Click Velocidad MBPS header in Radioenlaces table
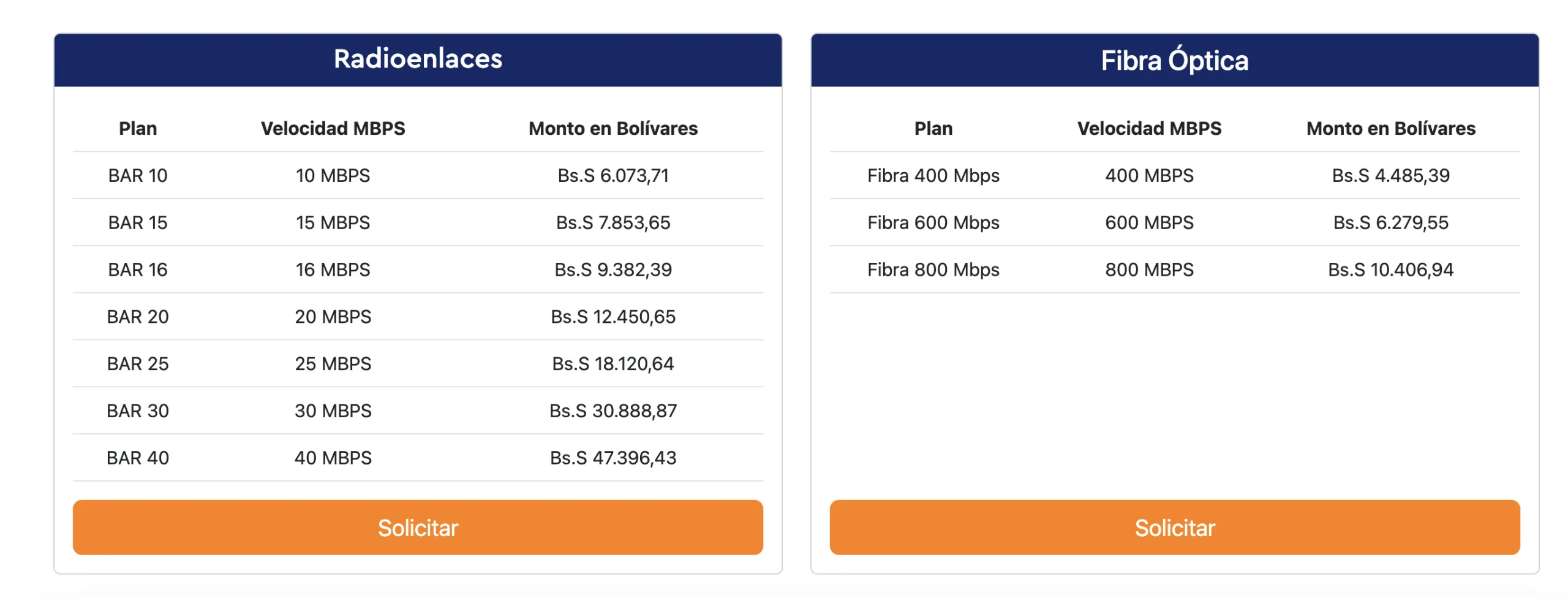Image resolution: width=1568 pixels, height=598 pixels. [x=333, y=129]
